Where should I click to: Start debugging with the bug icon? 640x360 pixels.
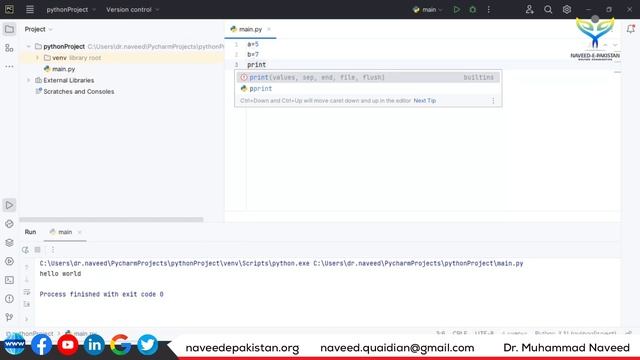[x=473, y=9]
